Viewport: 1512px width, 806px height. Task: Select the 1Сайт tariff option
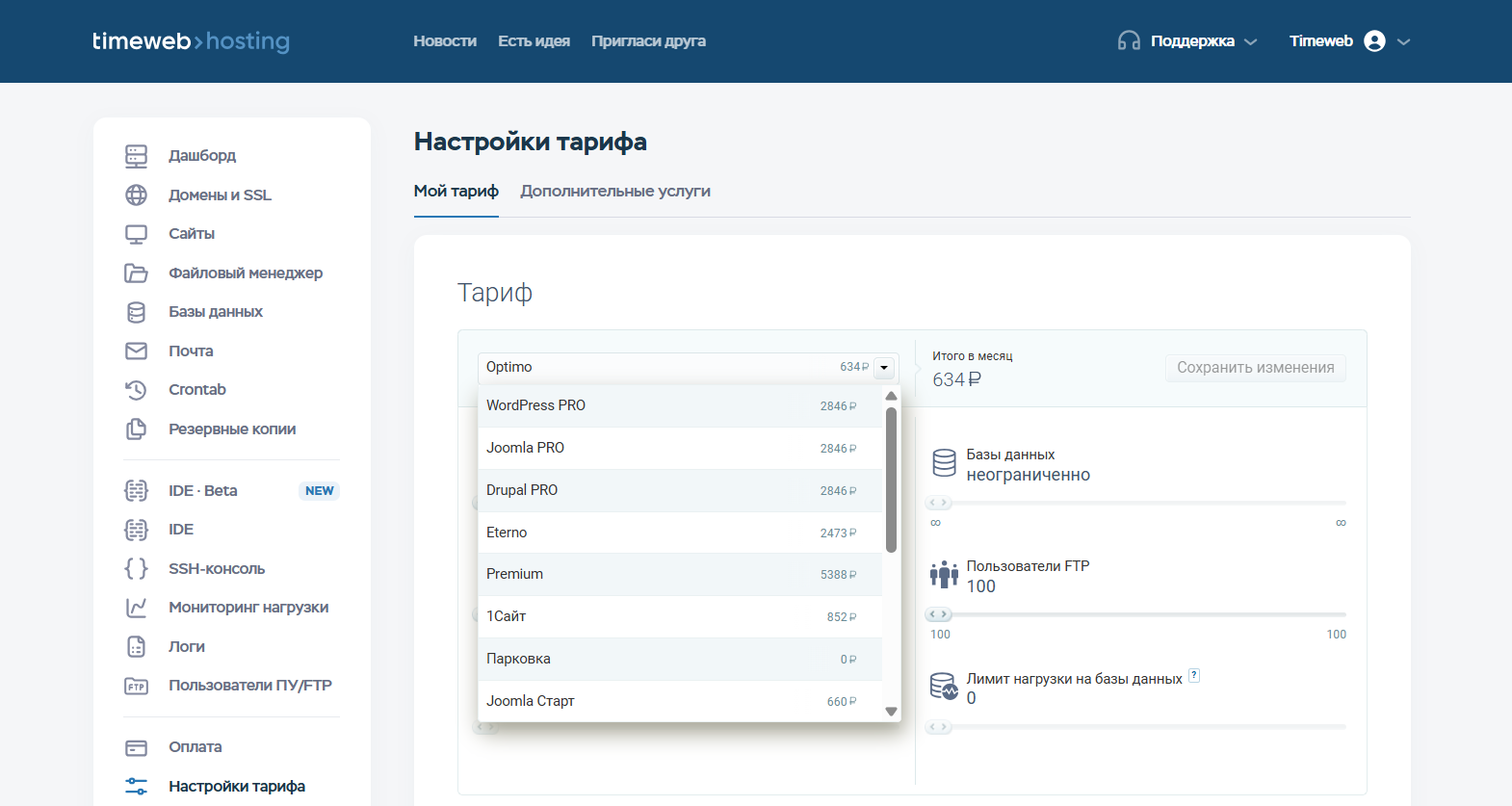pos(680,617)
